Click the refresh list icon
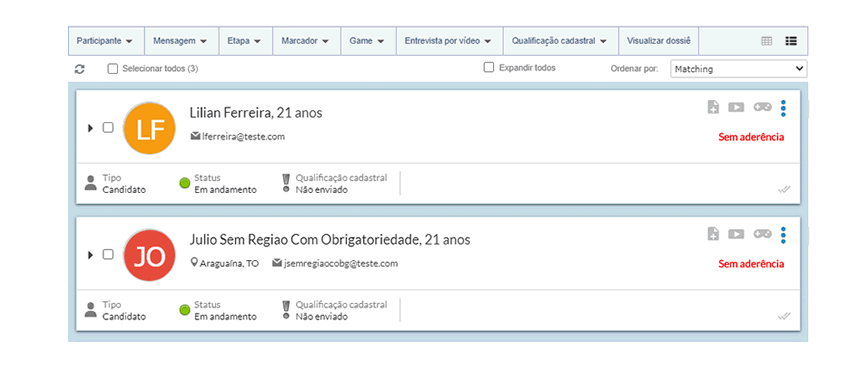This screenshot has height=380, width=850. [x=80, y=69]
